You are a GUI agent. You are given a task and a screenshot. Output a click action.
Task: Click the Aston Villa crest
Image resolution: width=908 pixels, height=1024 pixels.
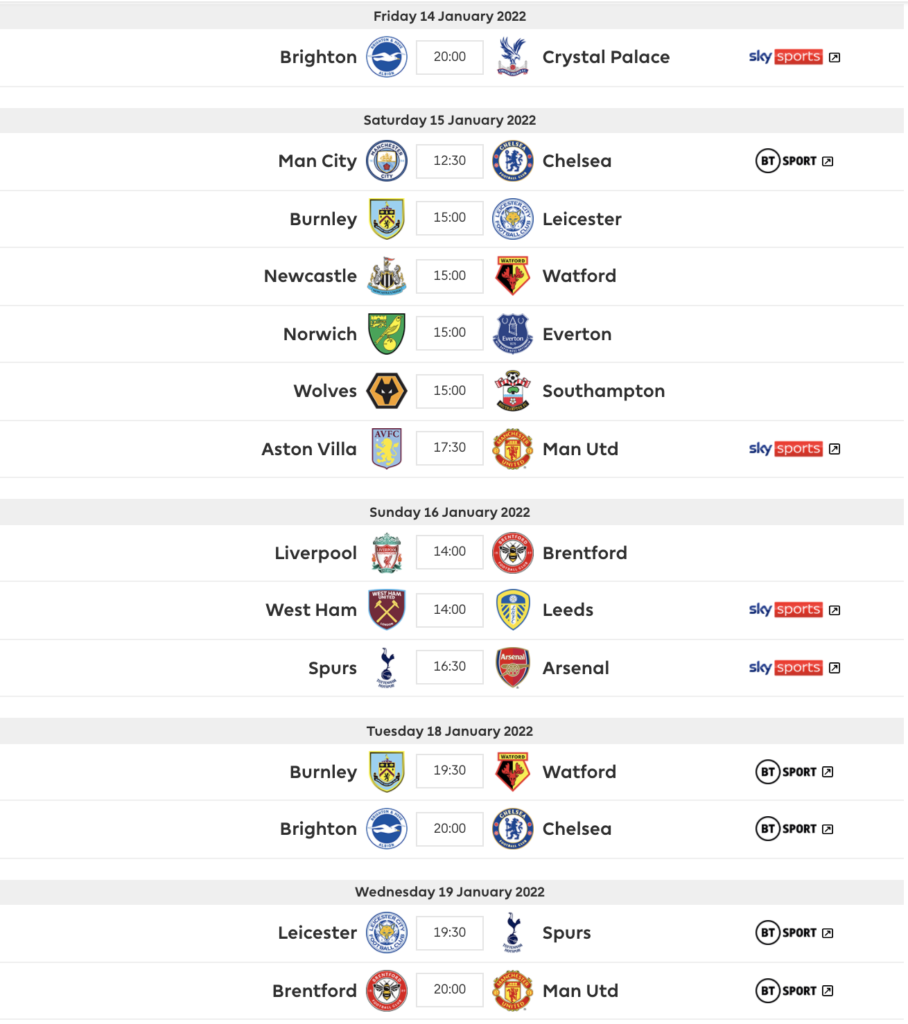(387, 448)
